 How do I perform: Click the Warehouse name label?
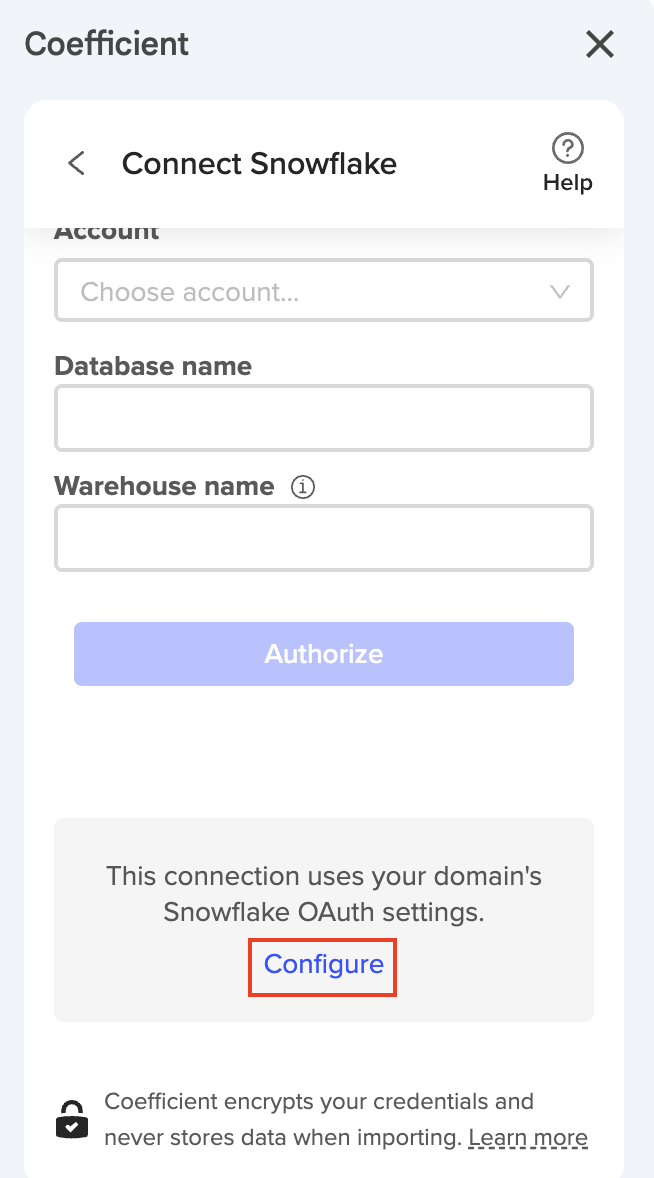[x=164, y=486]
